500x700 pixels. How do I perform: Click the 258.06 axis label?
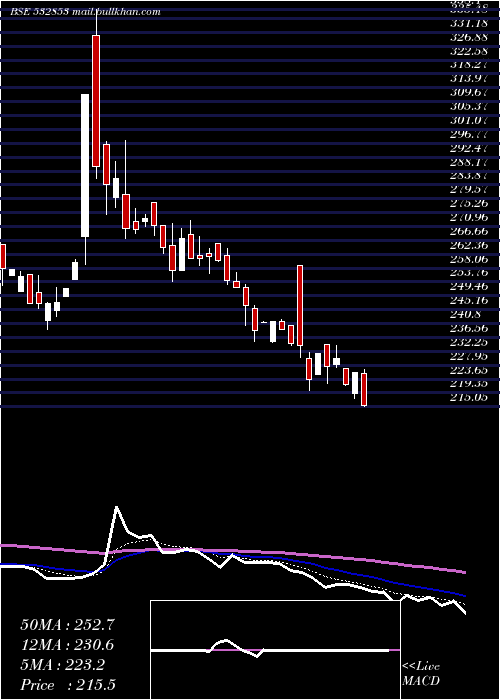470,259
